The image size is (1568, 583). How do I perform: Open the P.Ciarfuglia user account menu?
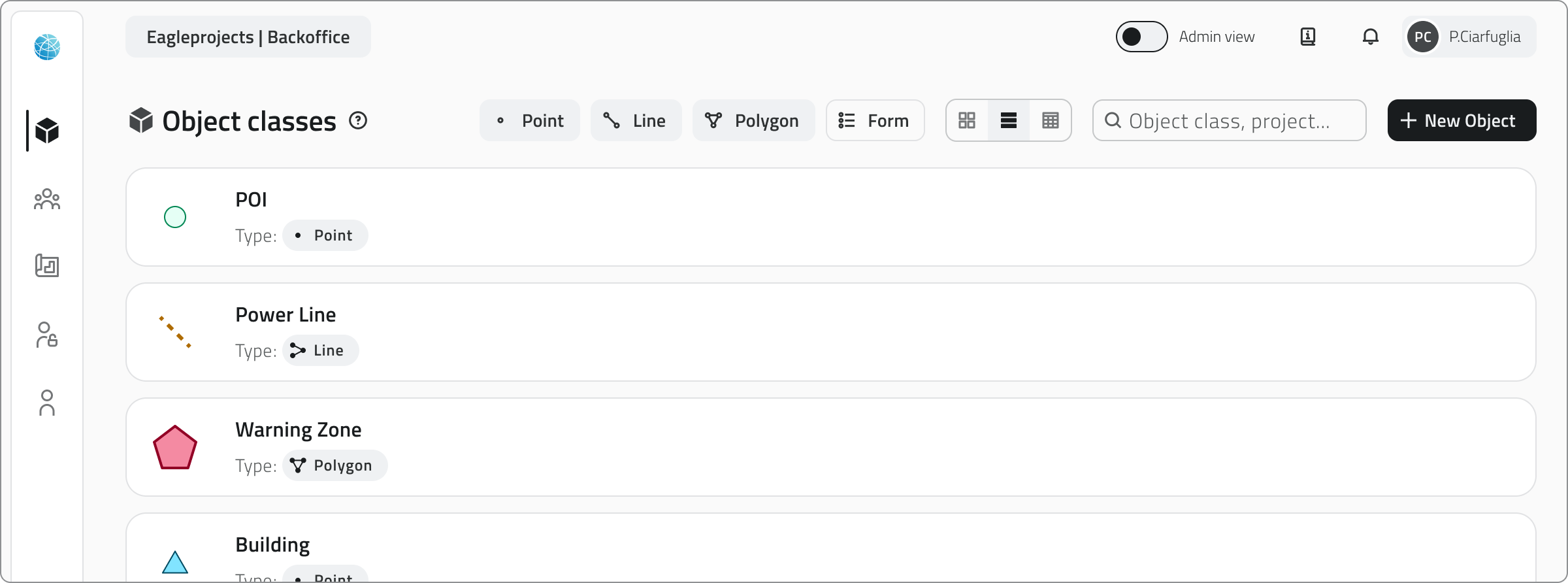(x=1469, y=37)
